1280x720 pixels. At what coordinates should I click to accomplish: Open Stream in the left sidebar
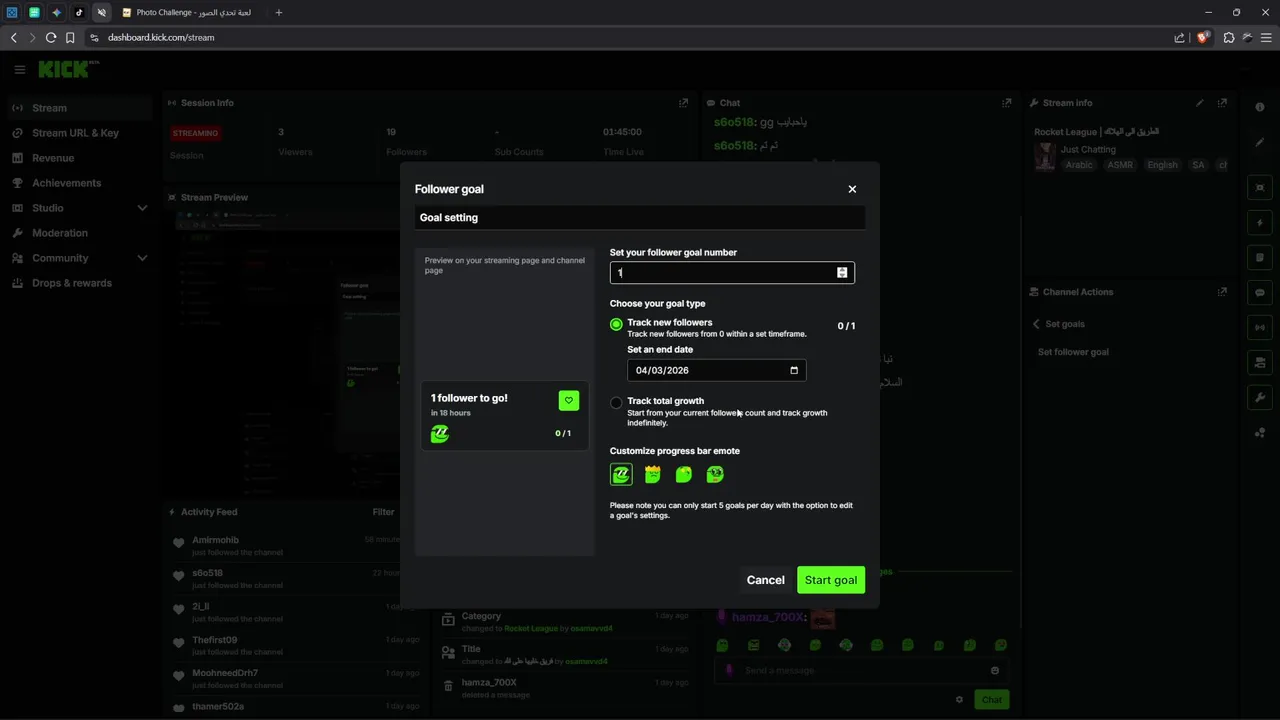(x=80, y=108)
